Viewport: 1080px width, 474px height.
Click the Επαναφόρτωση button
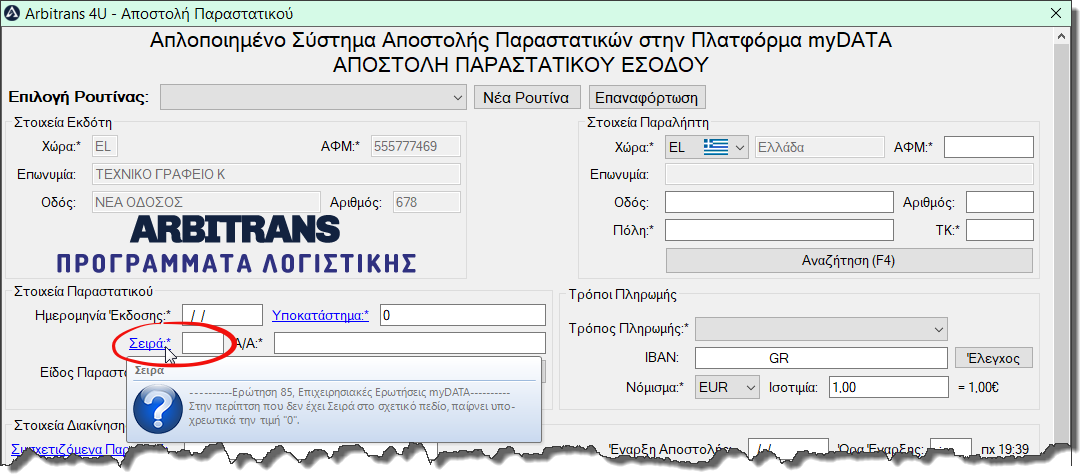pos(647,98)
